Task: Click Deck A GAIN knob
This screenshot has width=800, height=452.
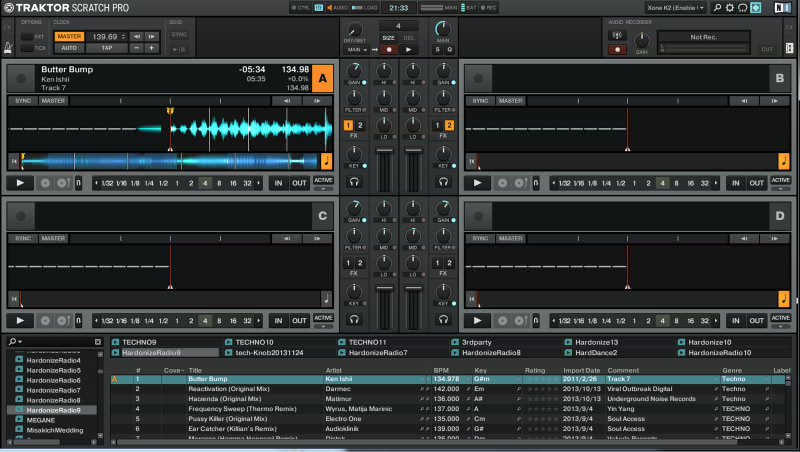Action: point(354,70)
